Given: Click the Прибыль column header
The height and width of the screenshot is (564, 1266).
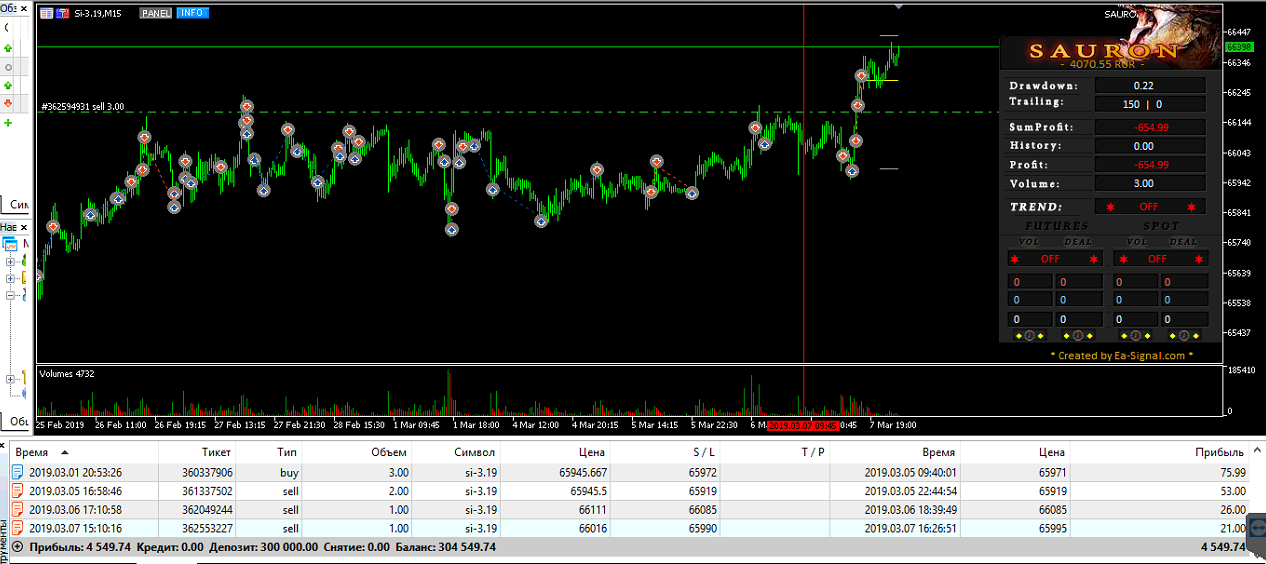Looking at the screenshot, I should point(1219,452).
